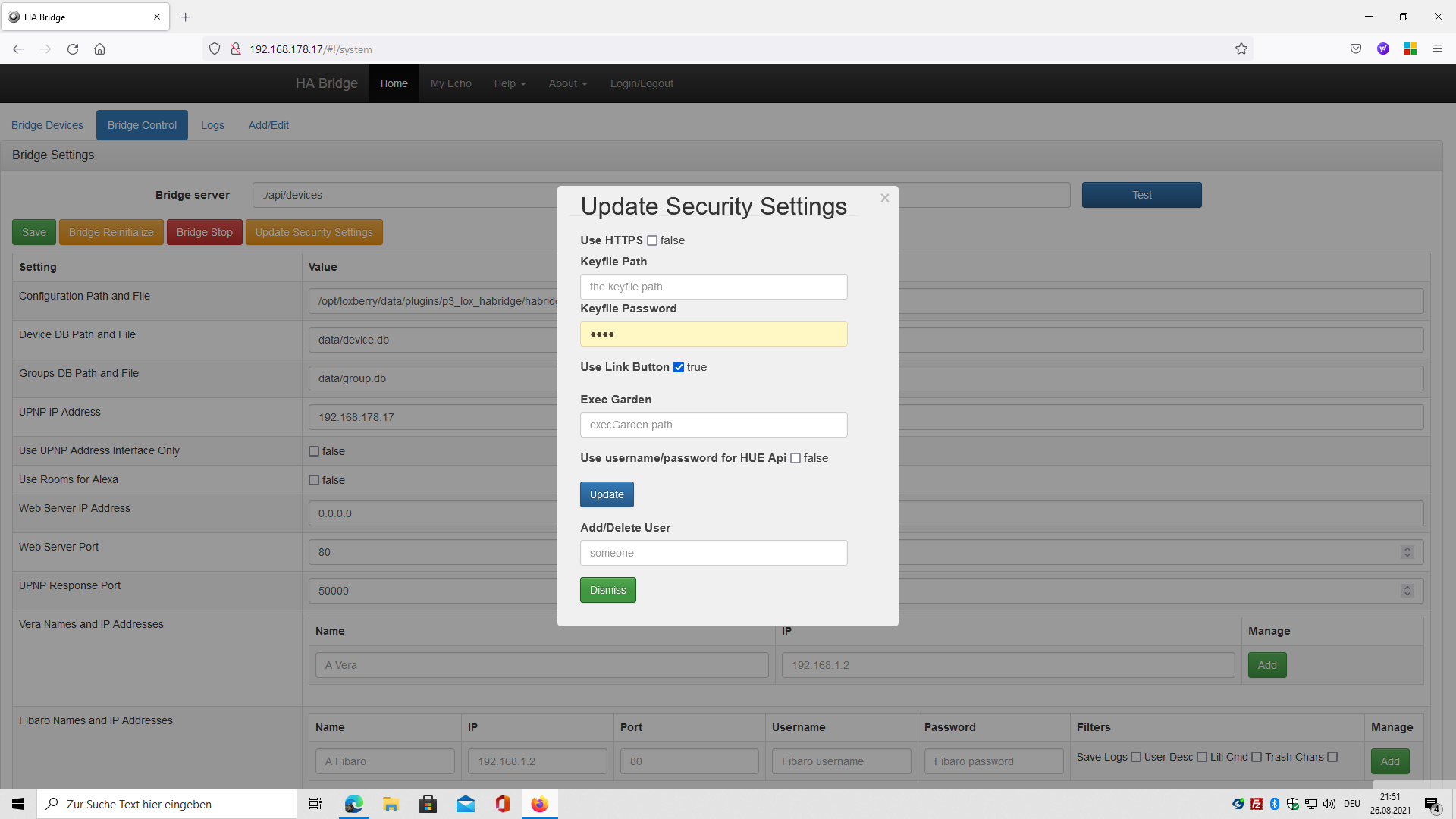
Task: Open the browser home page icon
Action: 99,49
